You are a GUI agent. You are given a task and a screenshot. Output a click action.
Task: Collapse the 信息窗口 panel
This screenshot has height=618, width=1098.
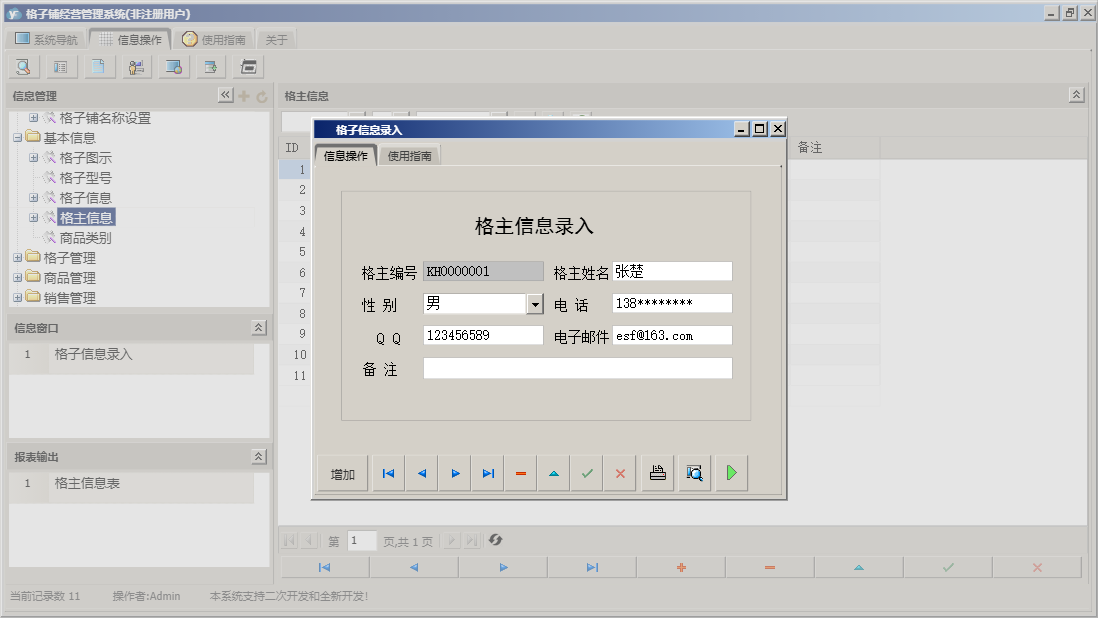click(258, 328)
